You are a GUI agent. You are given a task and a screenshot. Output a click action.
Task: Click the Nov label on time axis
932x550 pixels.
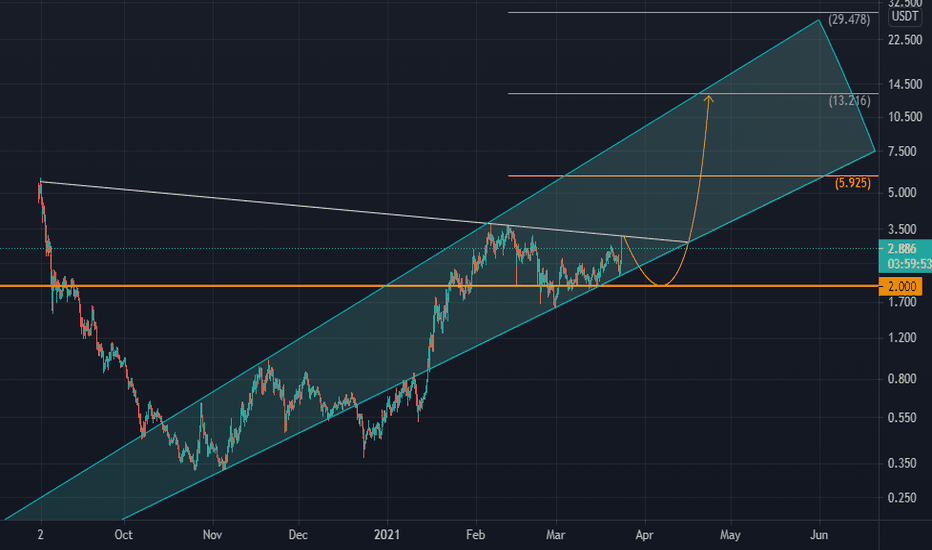[x=212, y=535]
